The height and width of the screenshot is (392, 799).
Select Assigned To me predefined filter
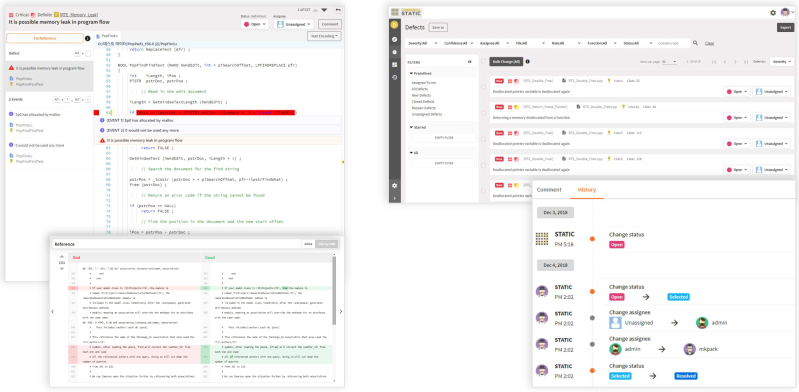tap(423, 83)
